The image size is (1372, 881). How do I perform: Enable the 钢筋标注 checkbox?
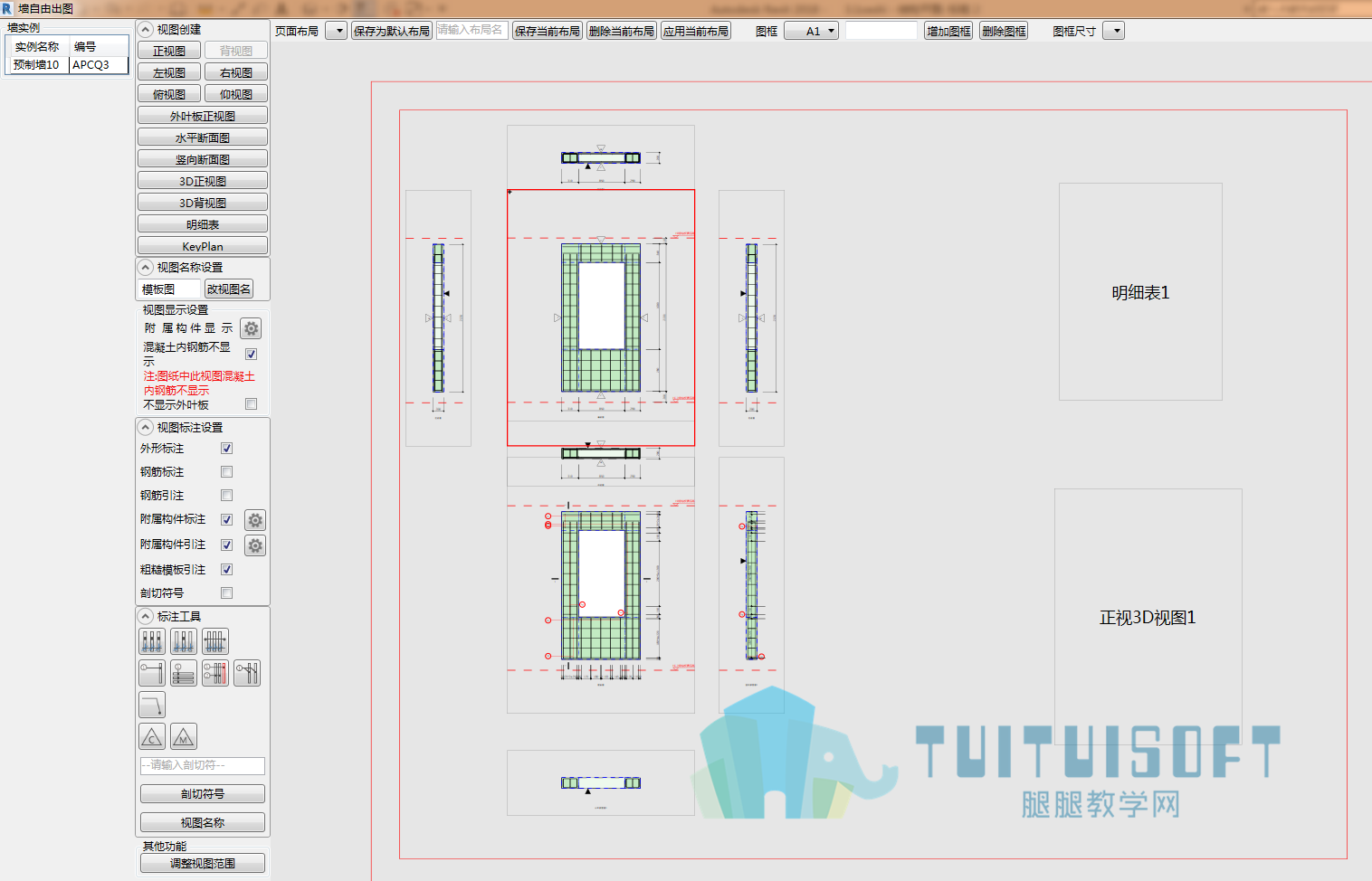point(227,472)
